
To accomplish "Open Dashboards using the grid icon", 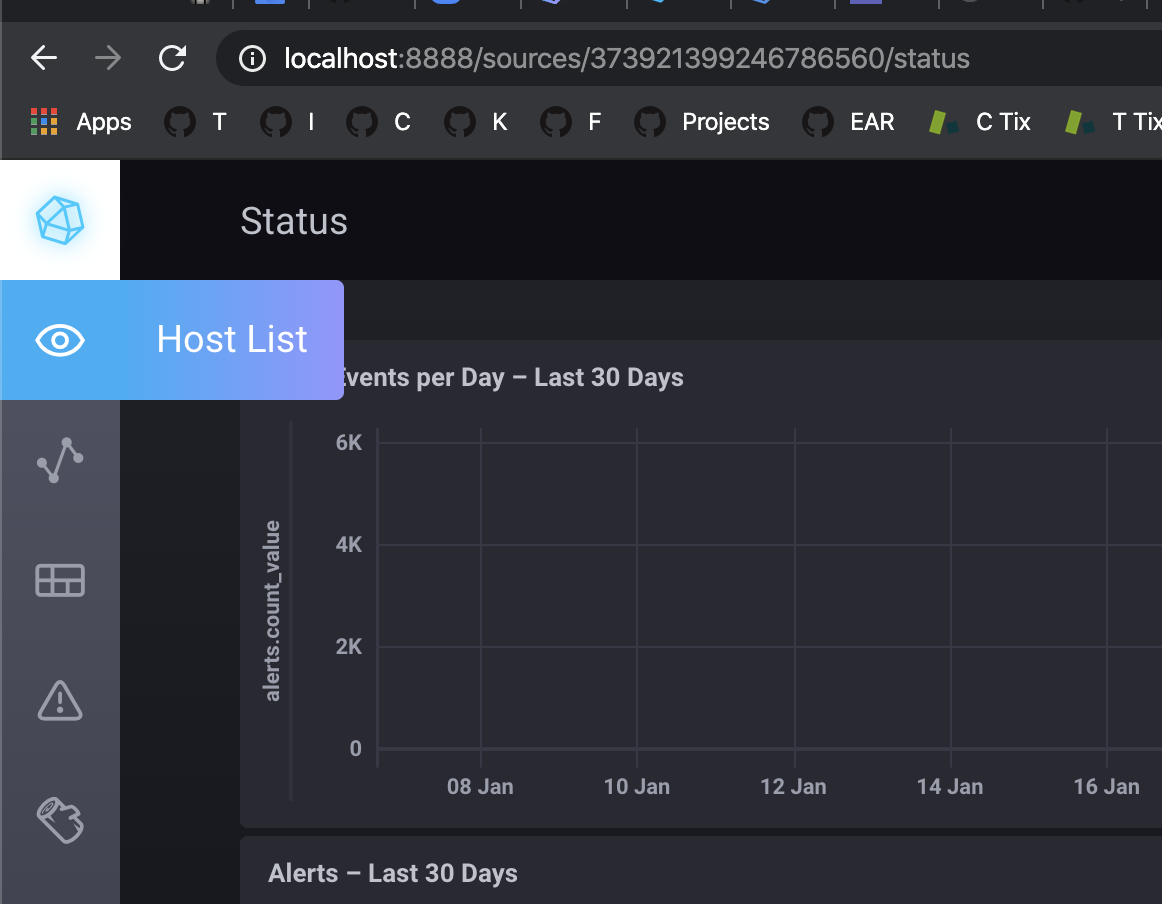I will (x=60, y=580).
